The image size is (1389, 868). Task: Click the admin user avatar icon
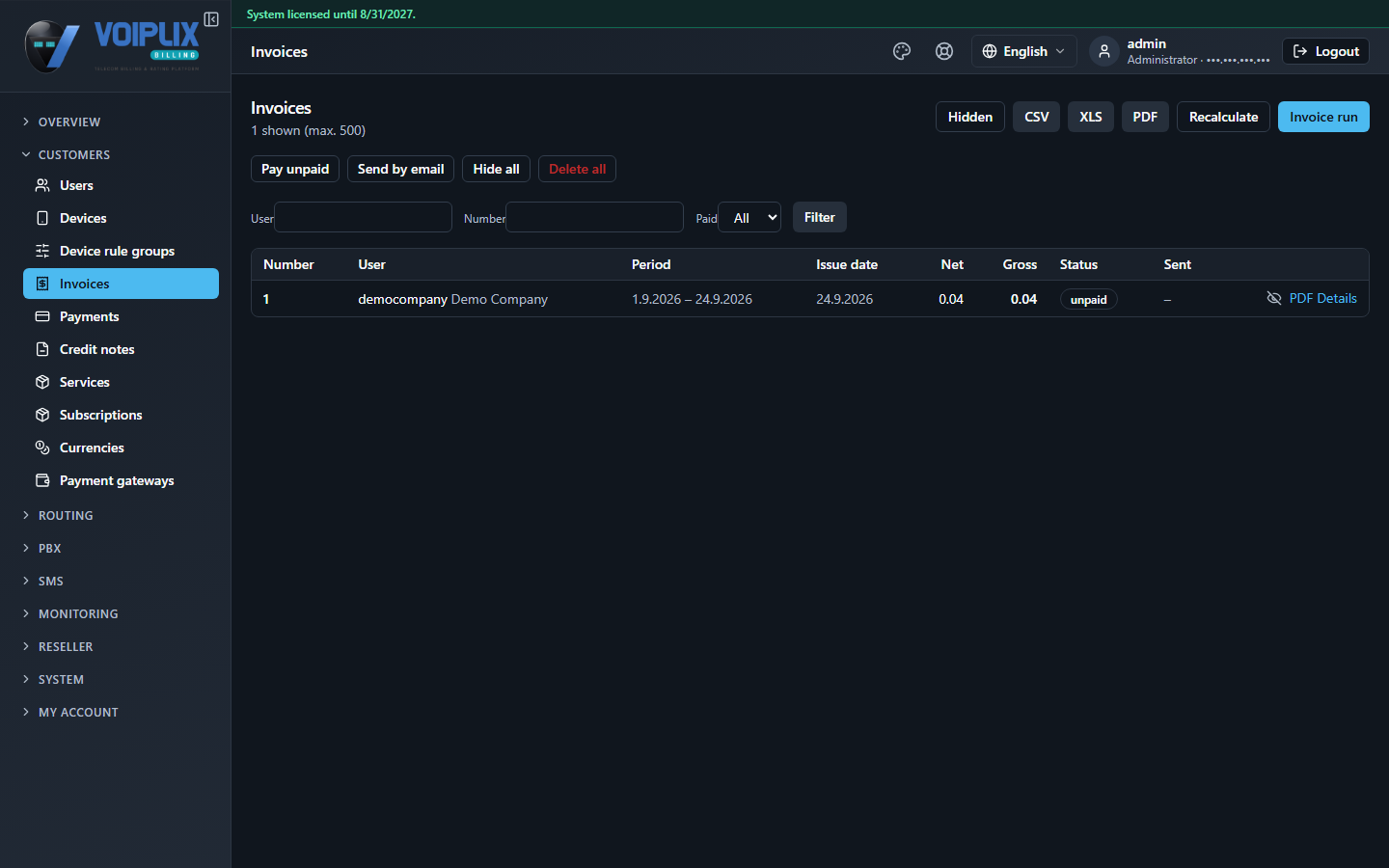click(x=1104, y=51)
